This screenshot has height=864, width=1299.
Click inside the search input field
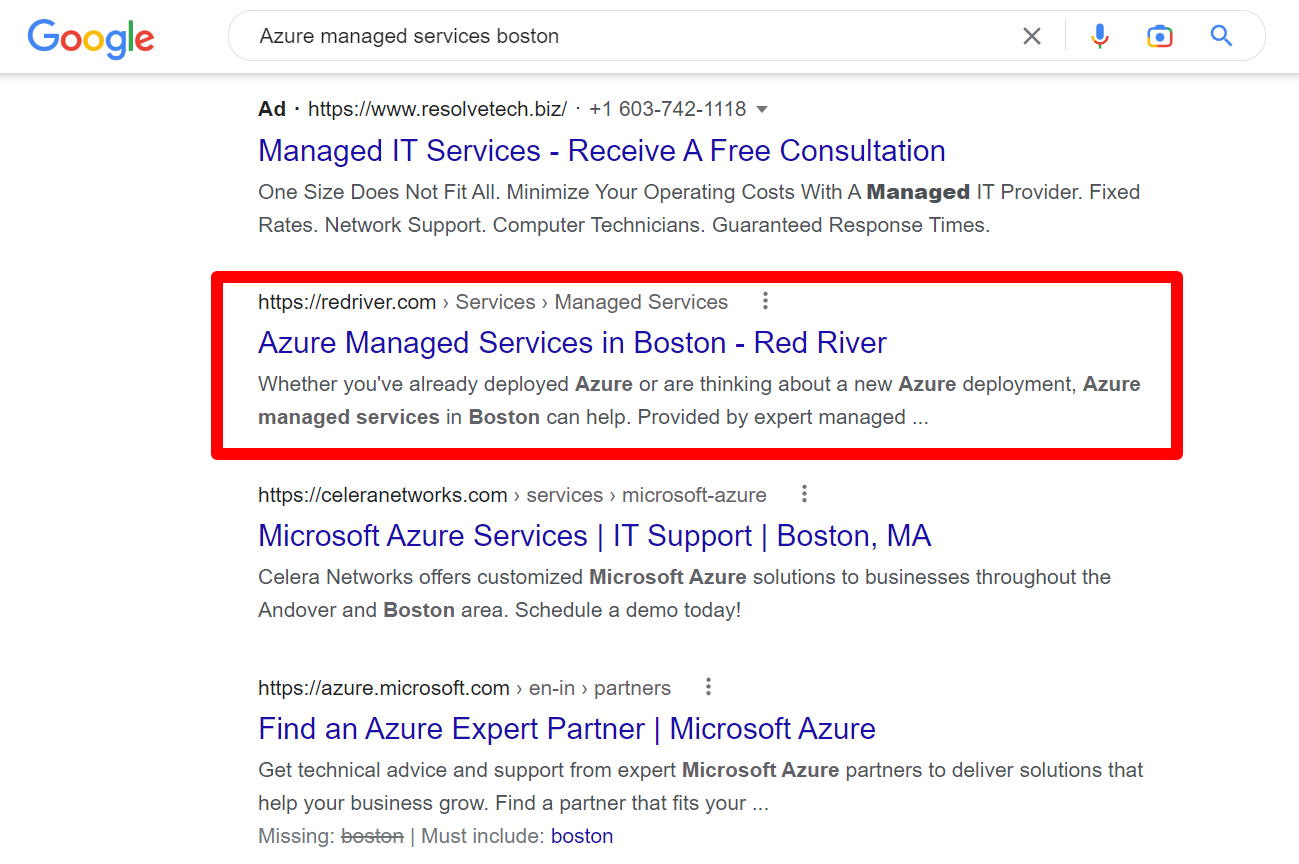click(600, 36)
